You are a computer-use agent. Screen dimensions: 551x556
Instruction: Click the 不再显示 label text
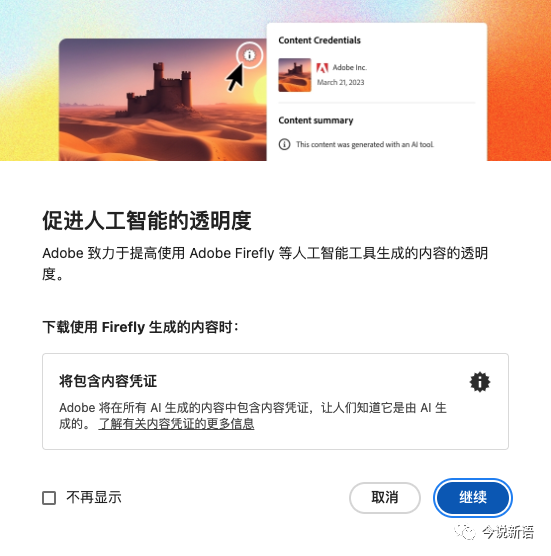click(94, 497)
